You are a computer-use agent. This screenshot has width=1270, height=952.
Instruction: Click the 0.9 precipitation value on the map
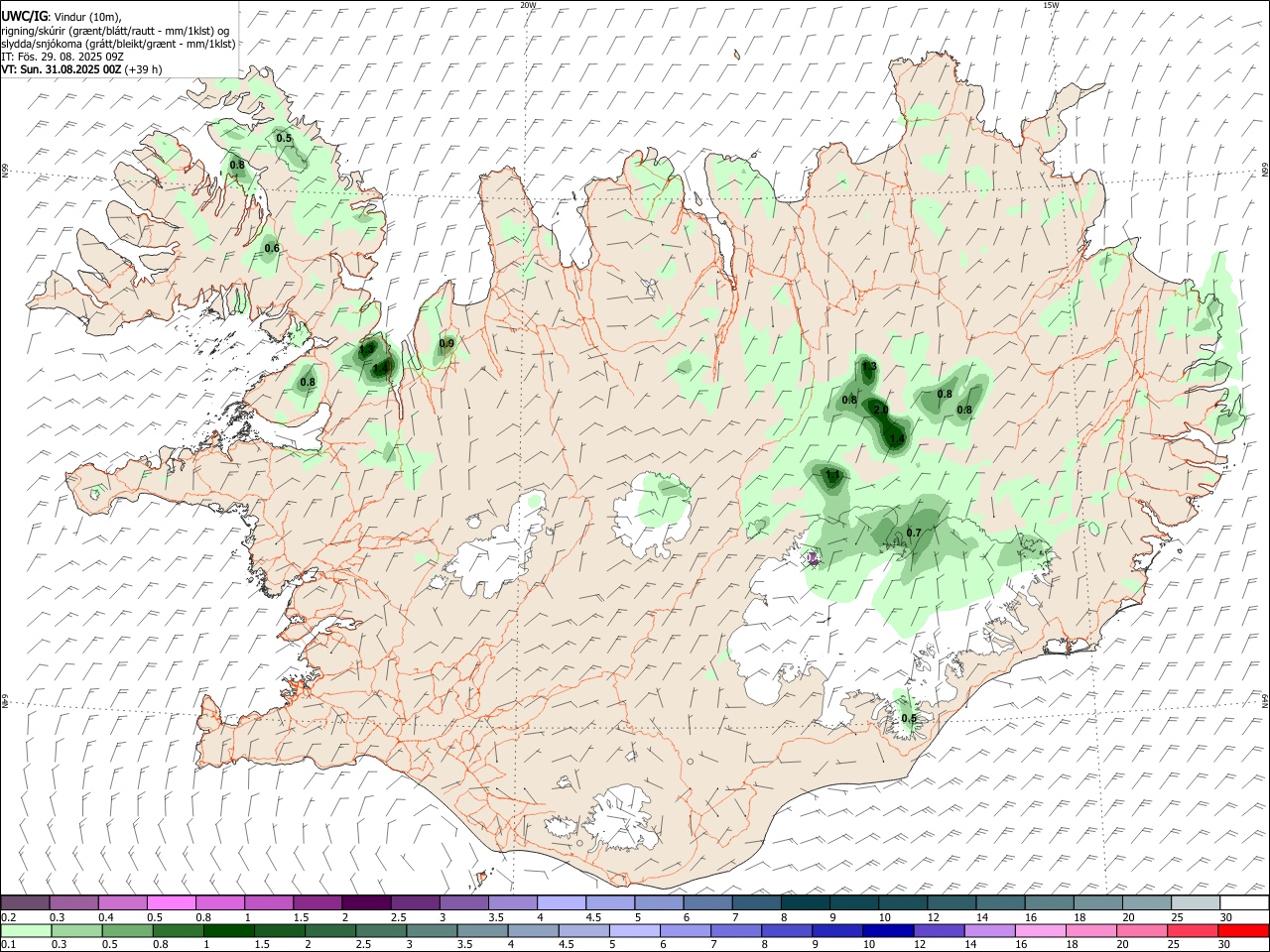[446, 344]
